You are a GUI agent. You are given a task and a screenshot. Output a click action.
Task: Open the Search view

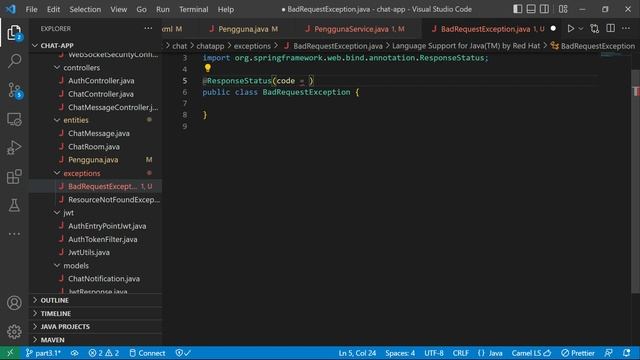pyautogui.click(x=14, y=61)
